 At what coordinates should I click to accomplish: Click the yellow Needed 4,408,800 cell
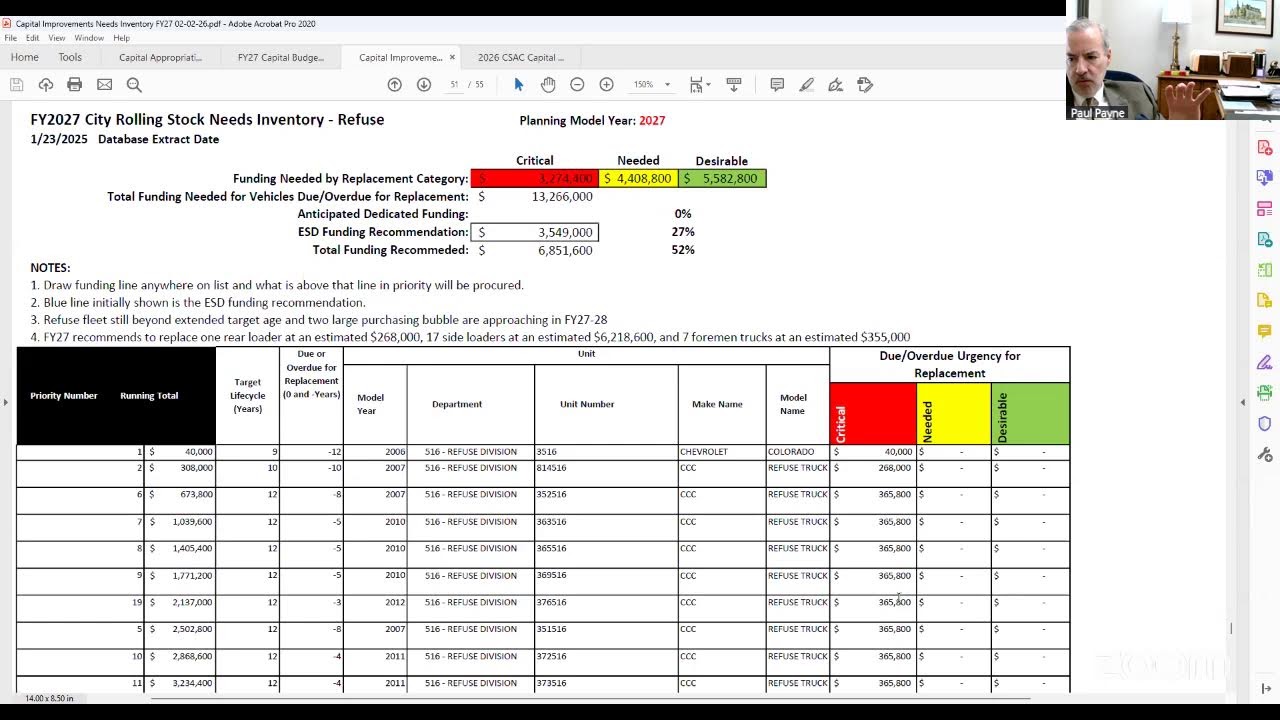pyautogui.click(x=638, y=178)
